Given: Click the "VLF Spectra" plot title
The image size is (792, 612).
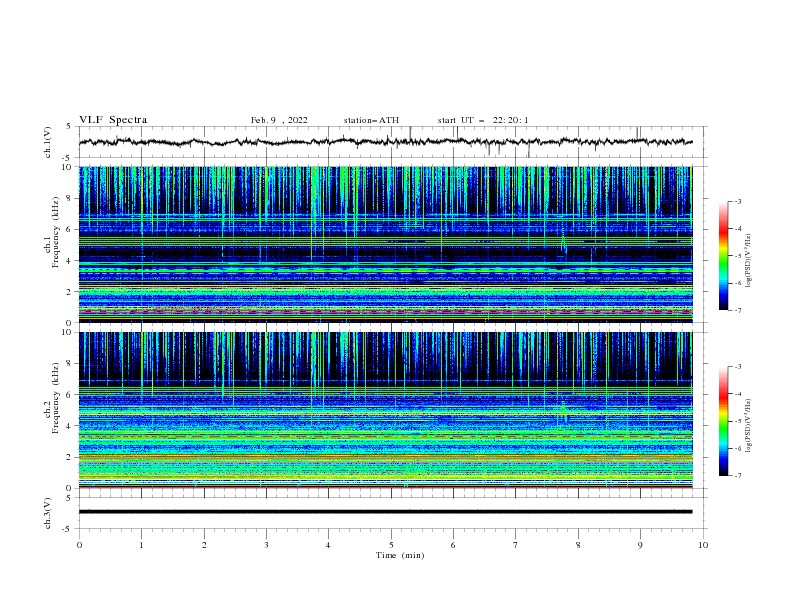Looking at the screenshot, I should pyautogui.click(x=113, y=120).
